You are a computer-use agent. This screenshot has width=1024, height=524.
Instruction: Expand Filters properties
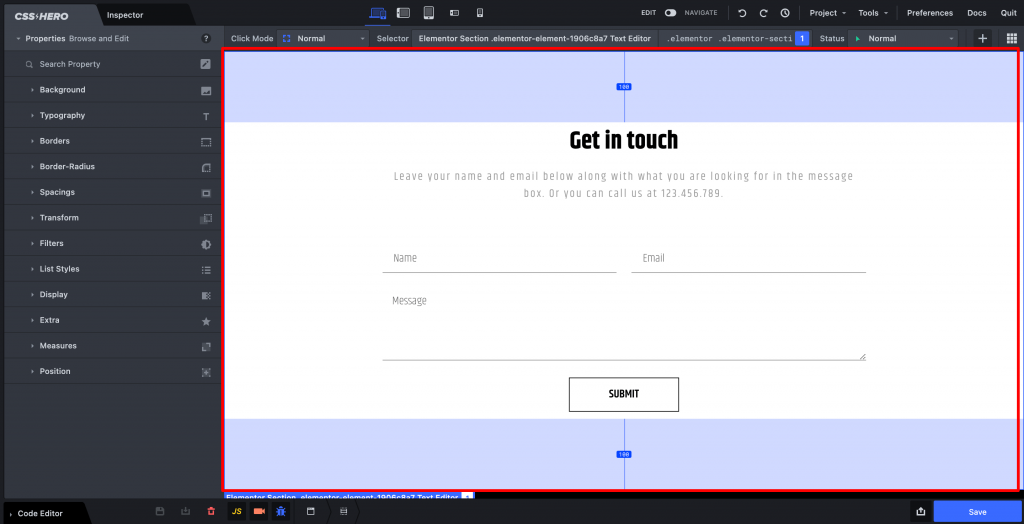click(112, 243)
